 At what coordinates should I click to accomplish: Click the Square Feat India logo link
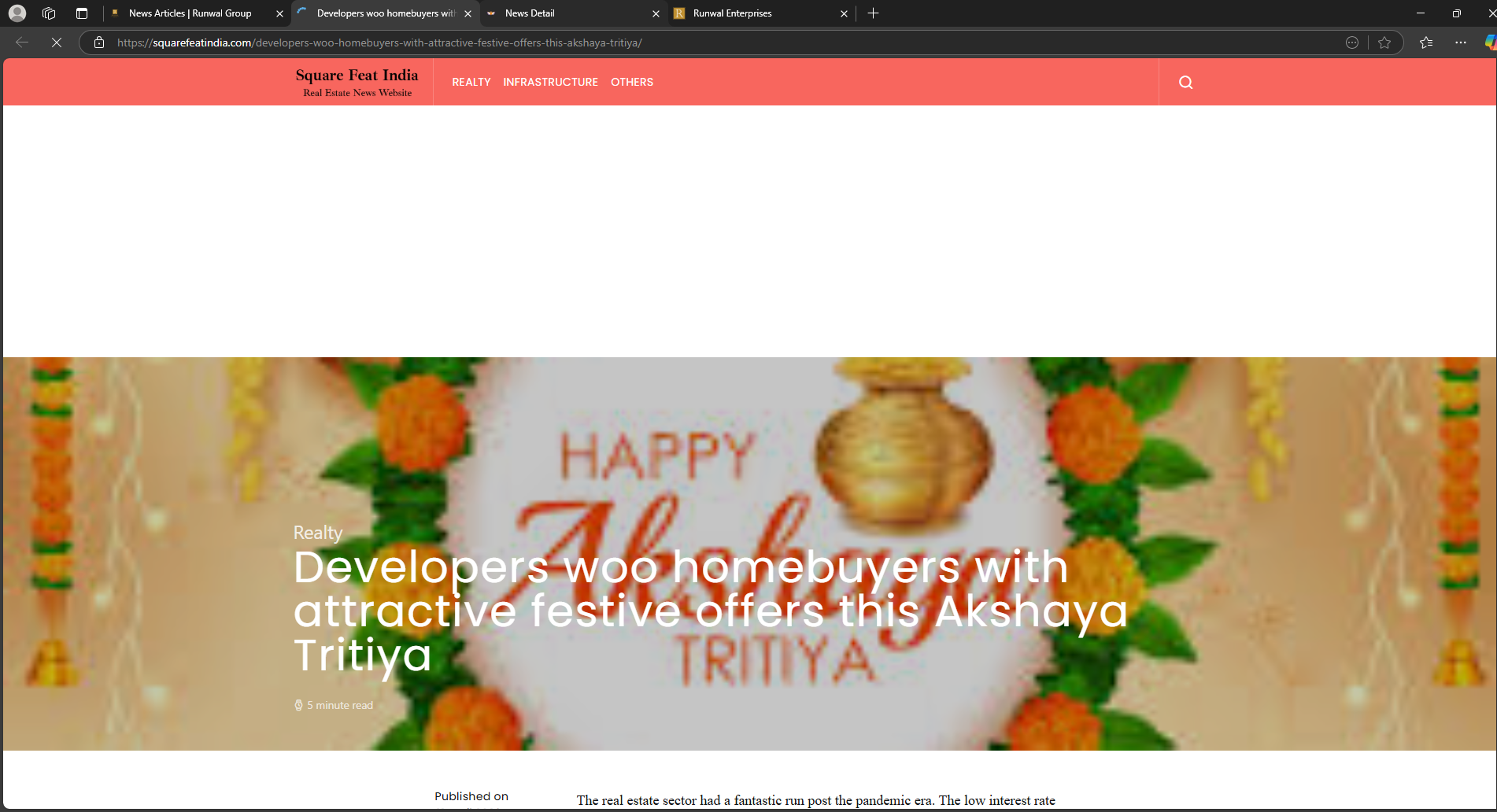point(357,82)
